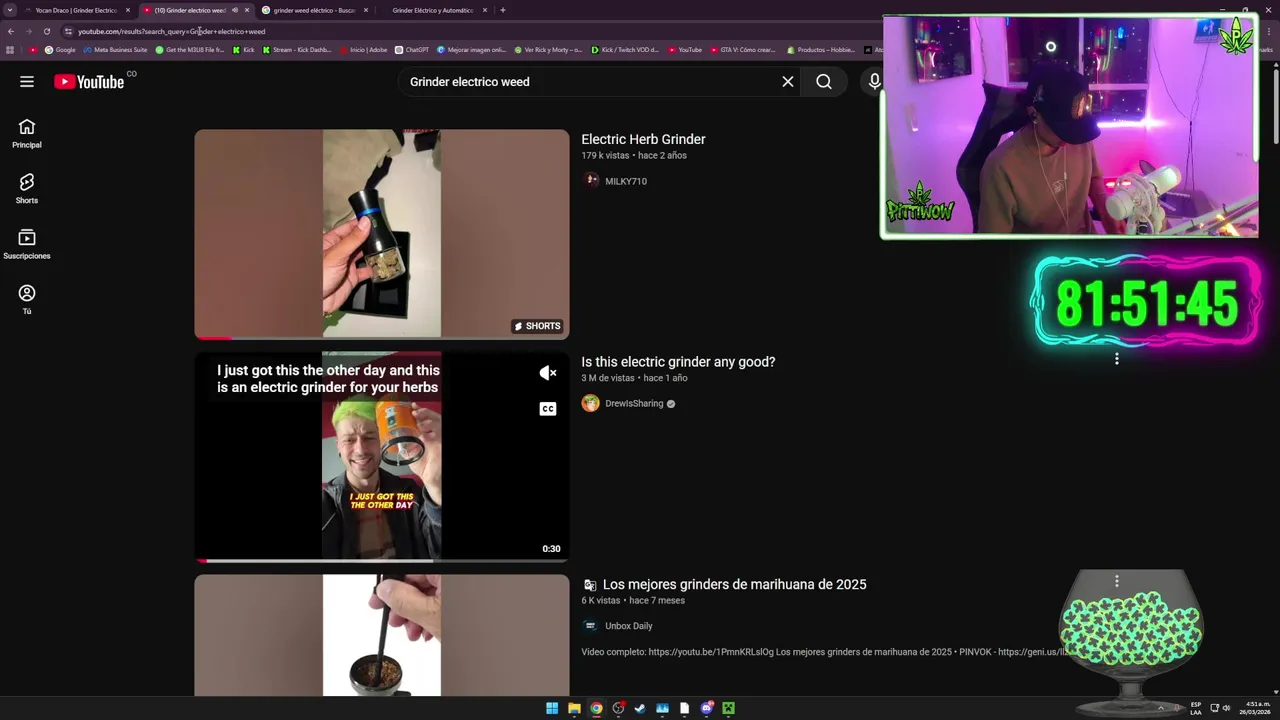Toggle CC captions on video preview
Viewport: 1280px width, 720px height.
tap(548, 409)
